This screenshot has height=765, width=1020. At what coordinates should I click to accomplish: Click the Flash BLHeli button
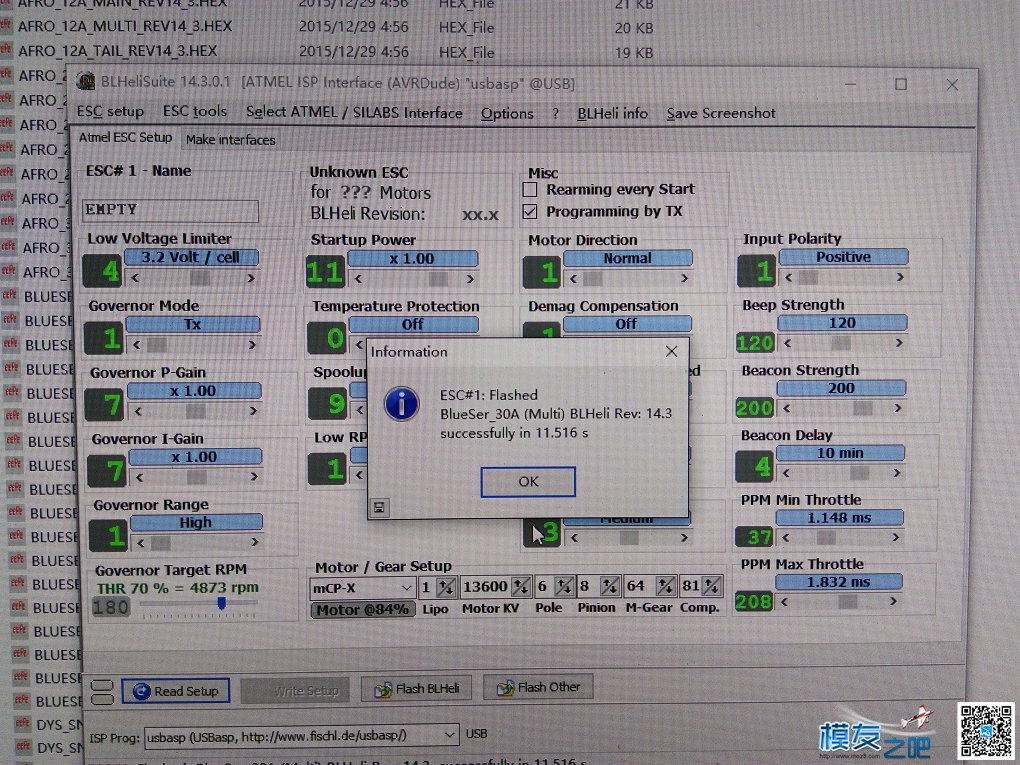[x=417, y=688]
